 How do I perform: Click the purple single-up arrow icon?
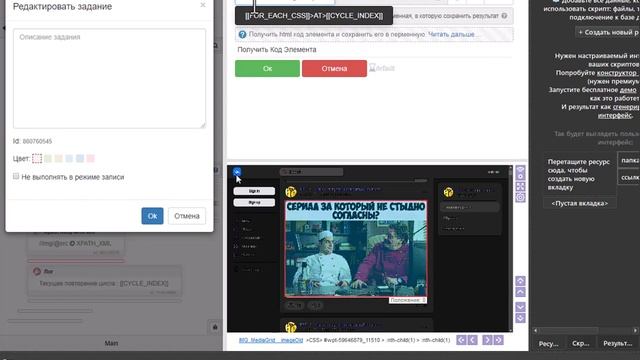point(520,292)
